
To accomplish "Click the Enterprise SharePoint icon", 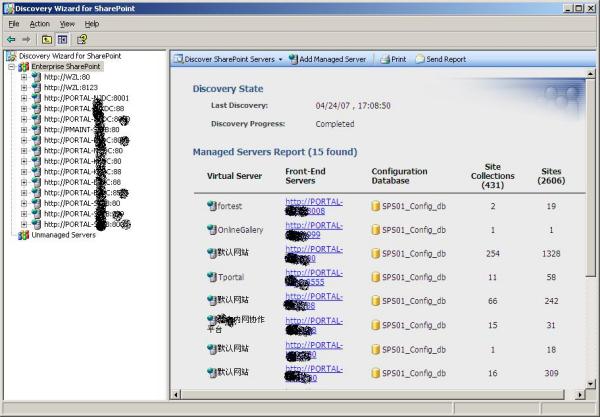I will click(23, 67).
